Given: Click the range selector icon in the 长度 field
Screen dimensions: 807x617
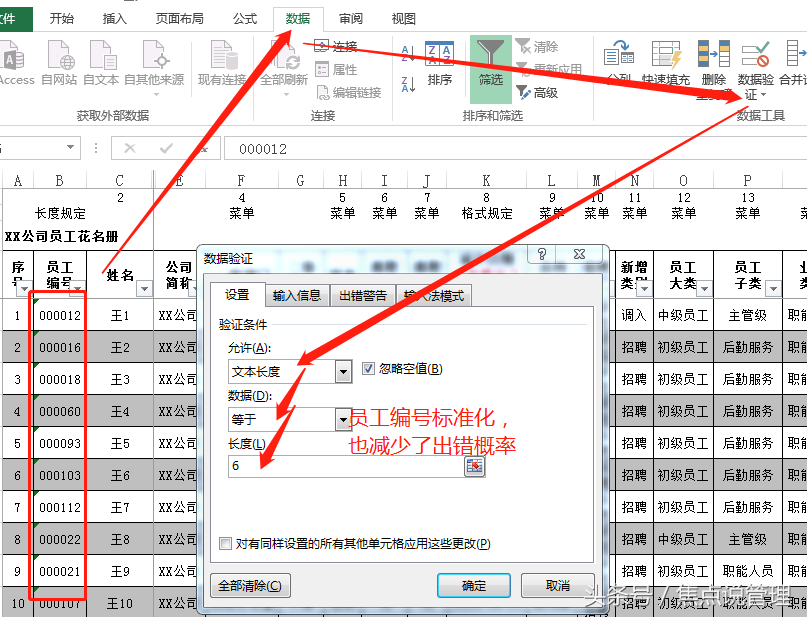Looking at the screenshot, I should click(475, 466).
